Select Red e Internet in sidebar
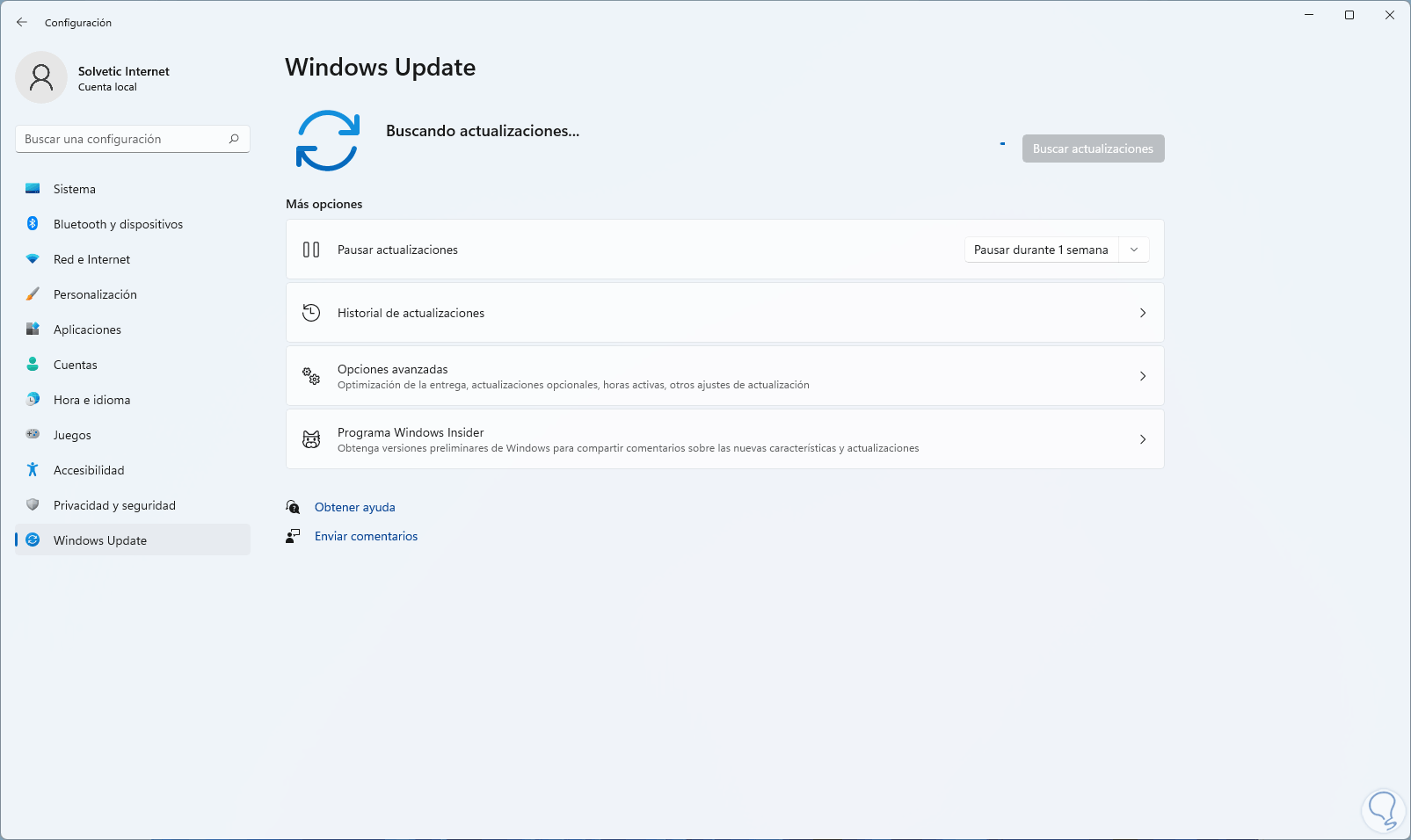Viewport: 1411px width, 840px height. (133, 259)
